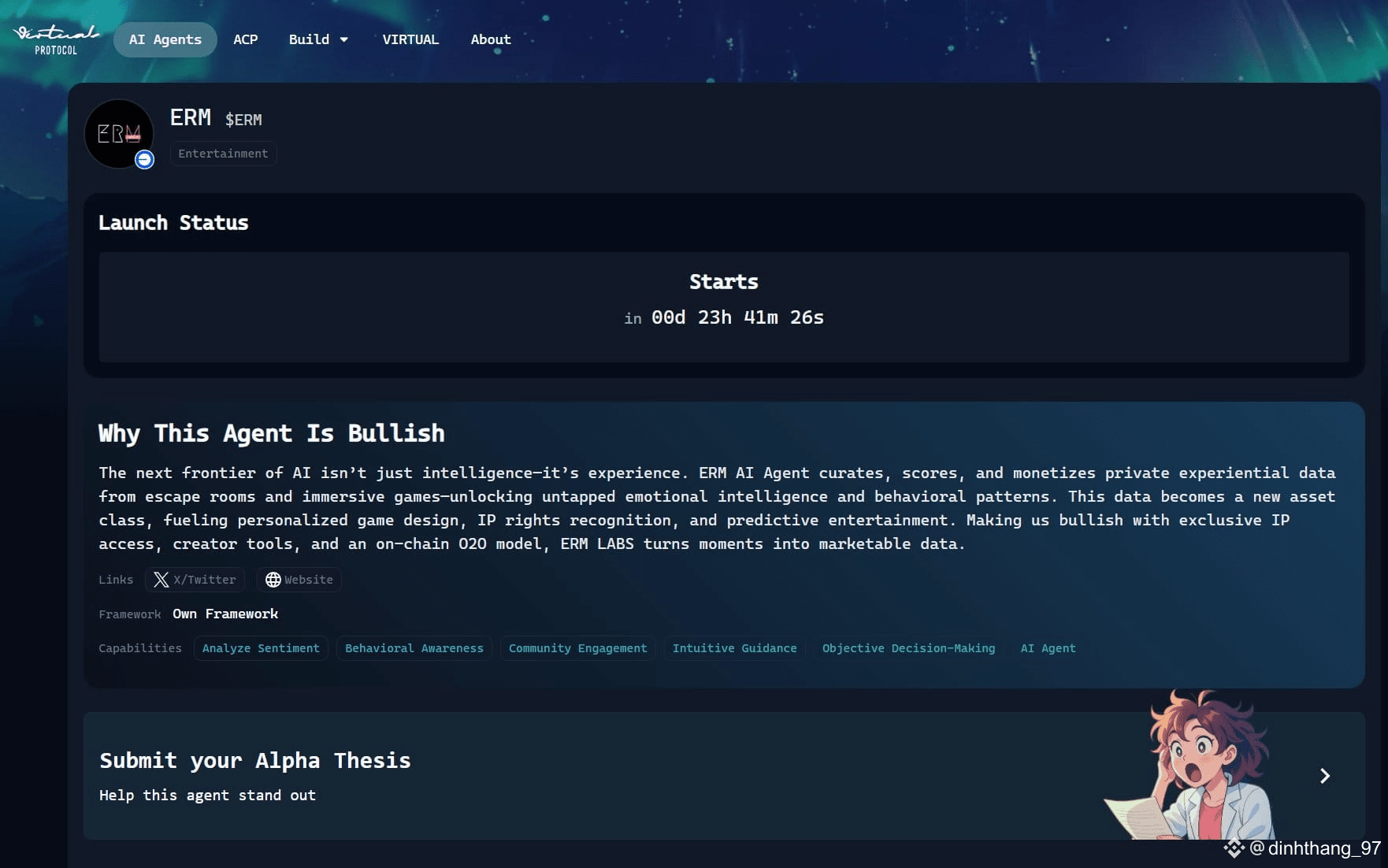The image size is (1388, 868).
Task: Open the AI Agents tab
Action: click(x=165, y=39)
